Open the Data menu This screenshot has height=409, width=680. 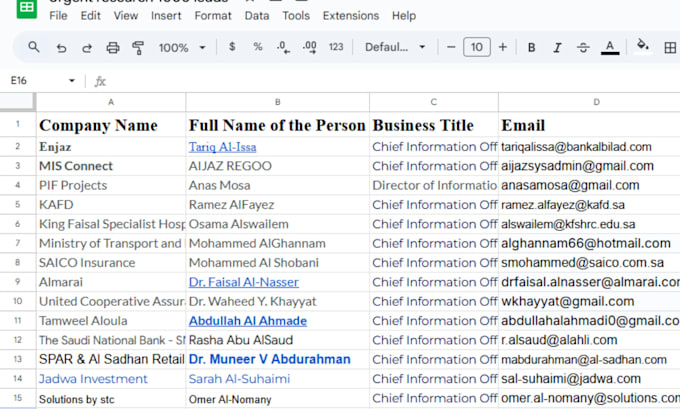(x=257, y=16)
